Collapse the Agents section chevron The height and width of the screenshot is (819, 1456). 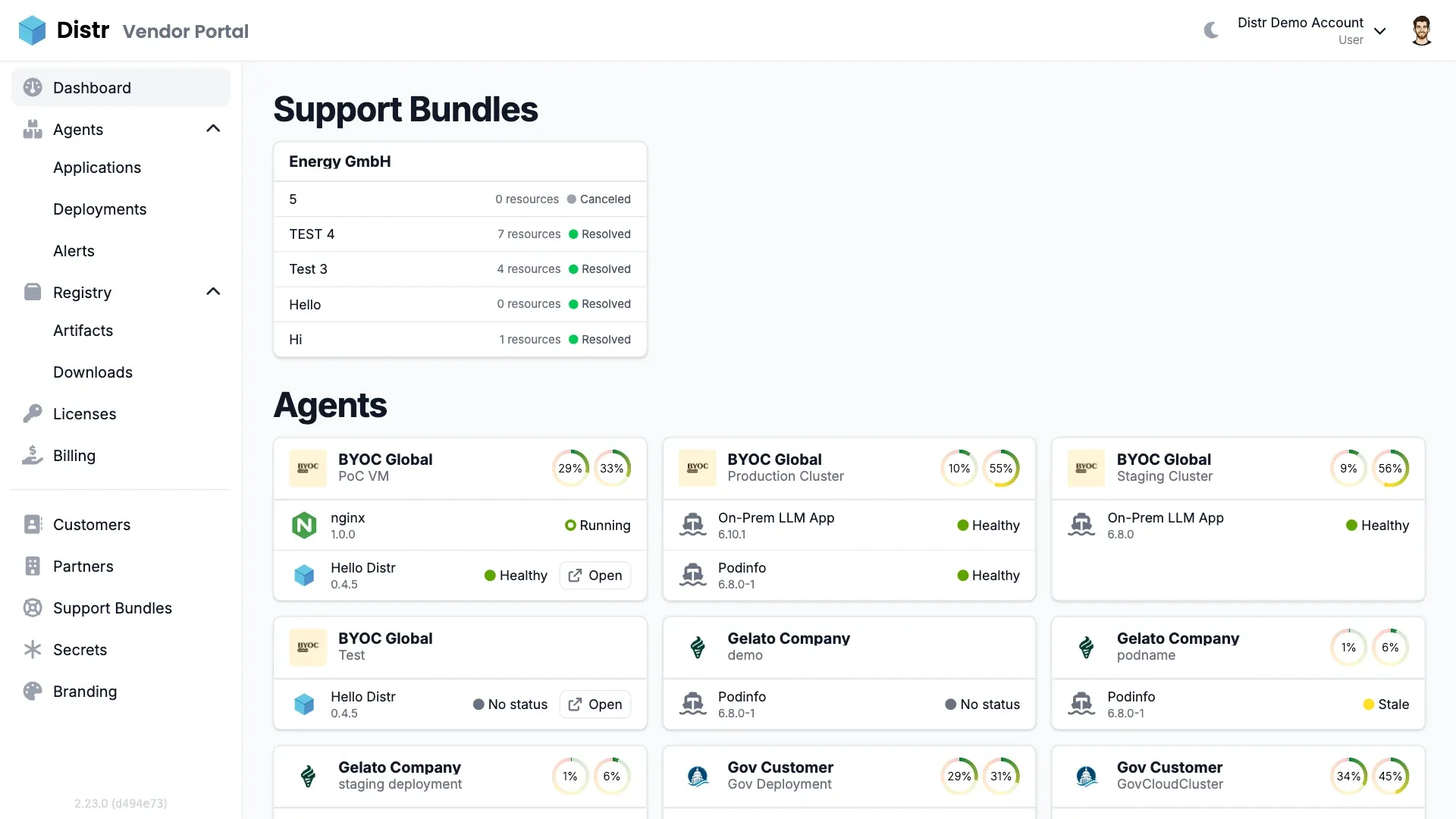pos(213,129)
